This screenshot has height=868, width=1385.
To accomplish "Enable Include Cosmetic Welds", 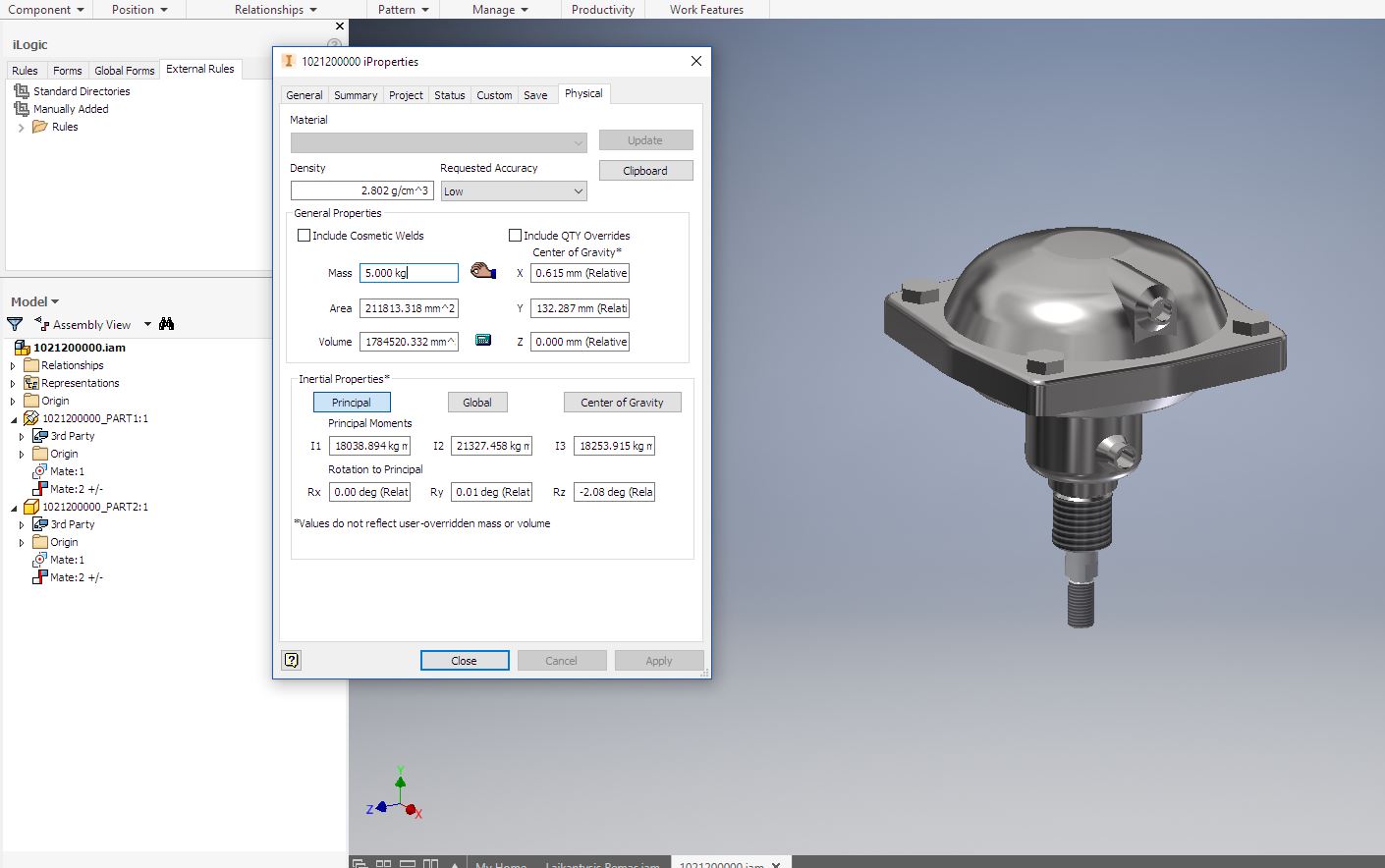I will coord(305,235).
